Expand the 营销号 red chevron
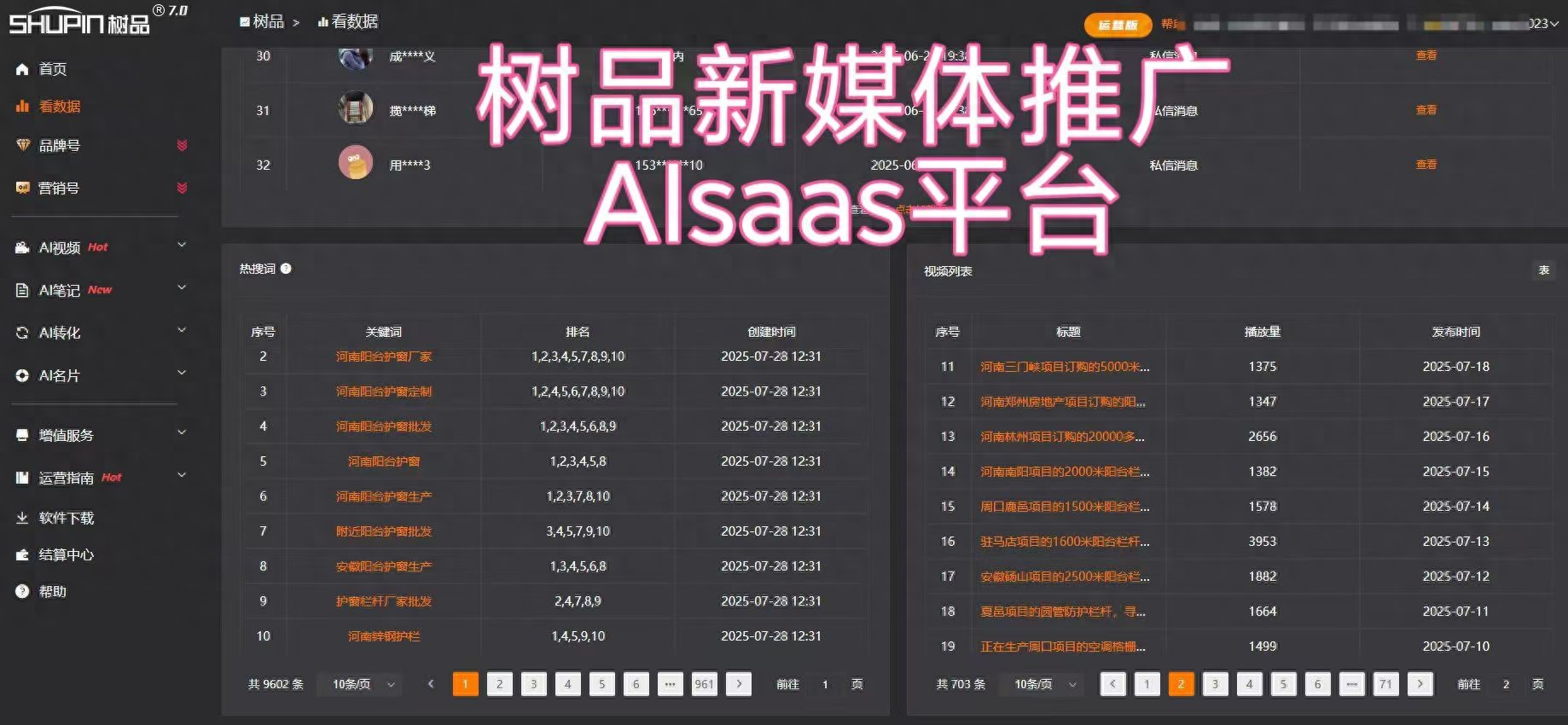 pyautogui.click(x=182, y=188)
